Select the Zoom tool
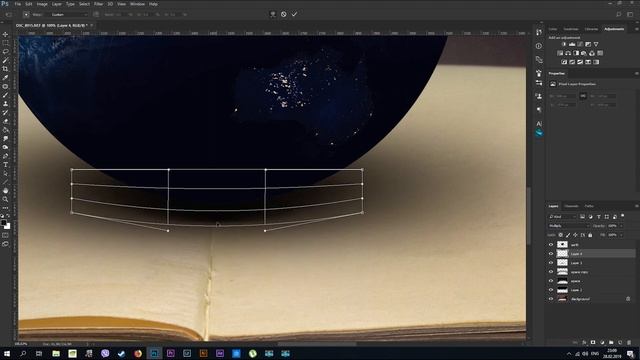This screenshot has height=360, width=640. pos(5,199)
